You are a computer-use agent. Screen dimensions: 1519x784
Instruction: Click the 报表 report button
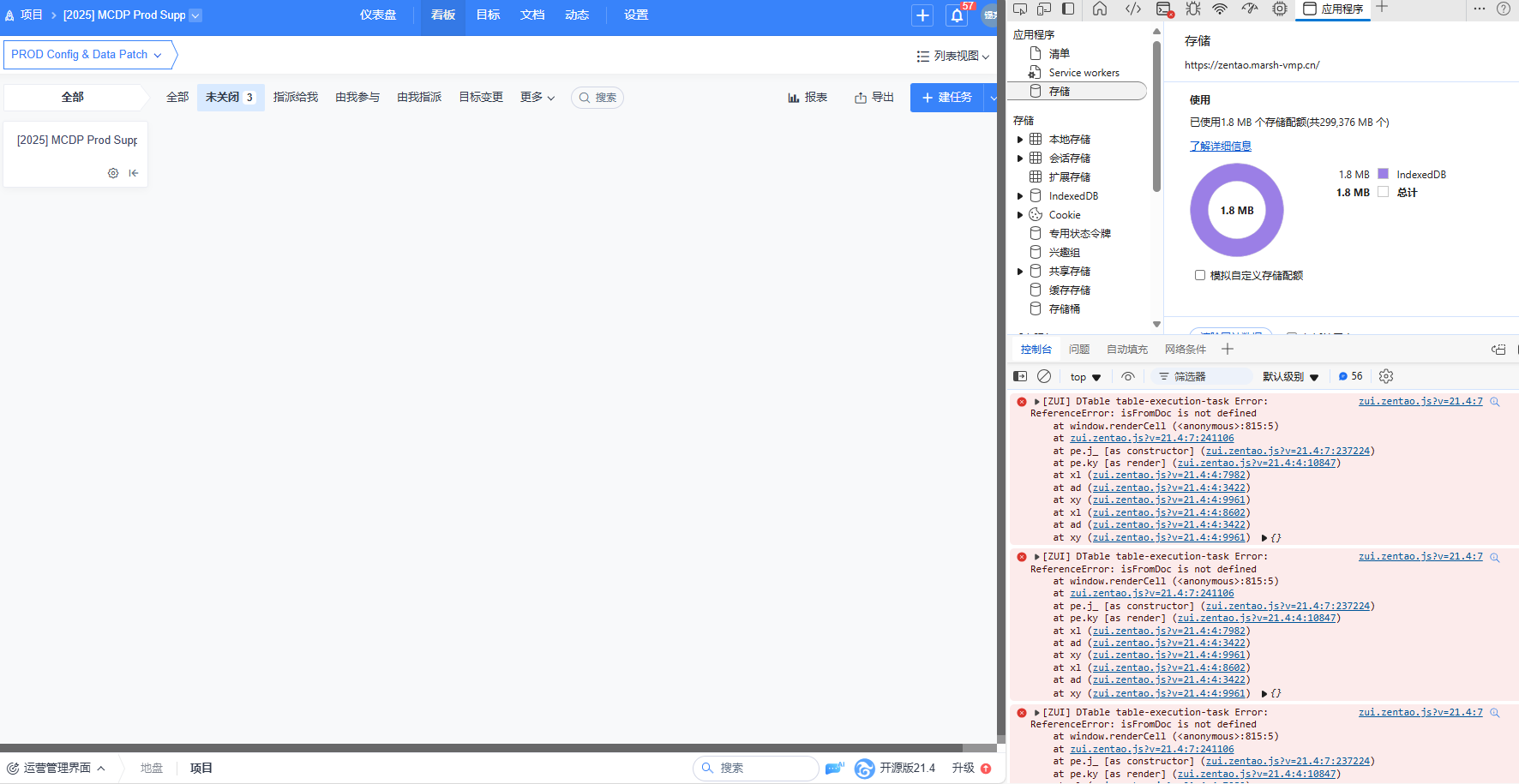808,97
